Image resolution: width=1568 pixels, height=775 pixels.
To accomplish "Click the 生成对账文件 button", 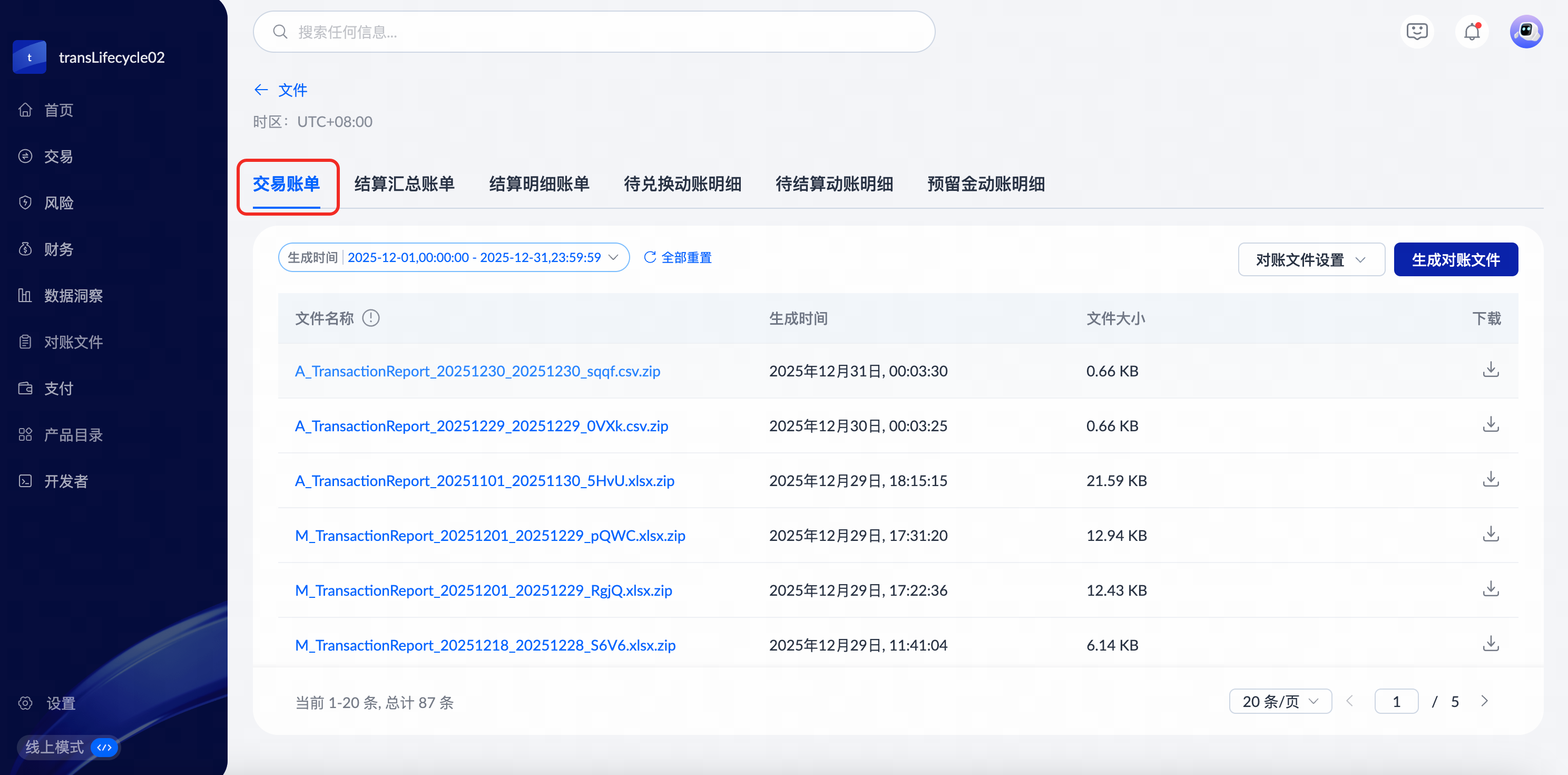I will pyautogui.click(x=1455, y=260).
